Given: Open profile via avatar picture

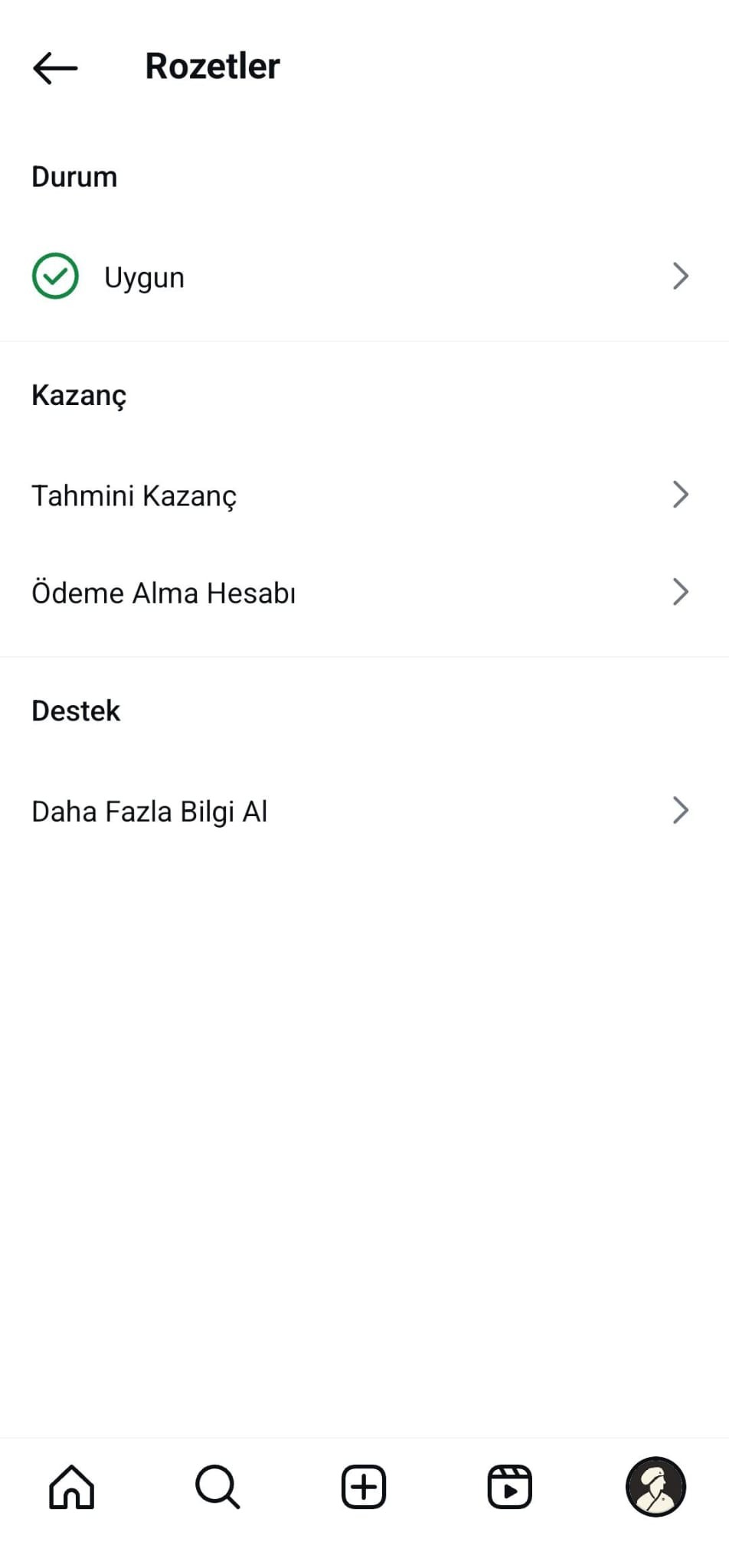Looking at the screenshot, I should click(655, 1487).
